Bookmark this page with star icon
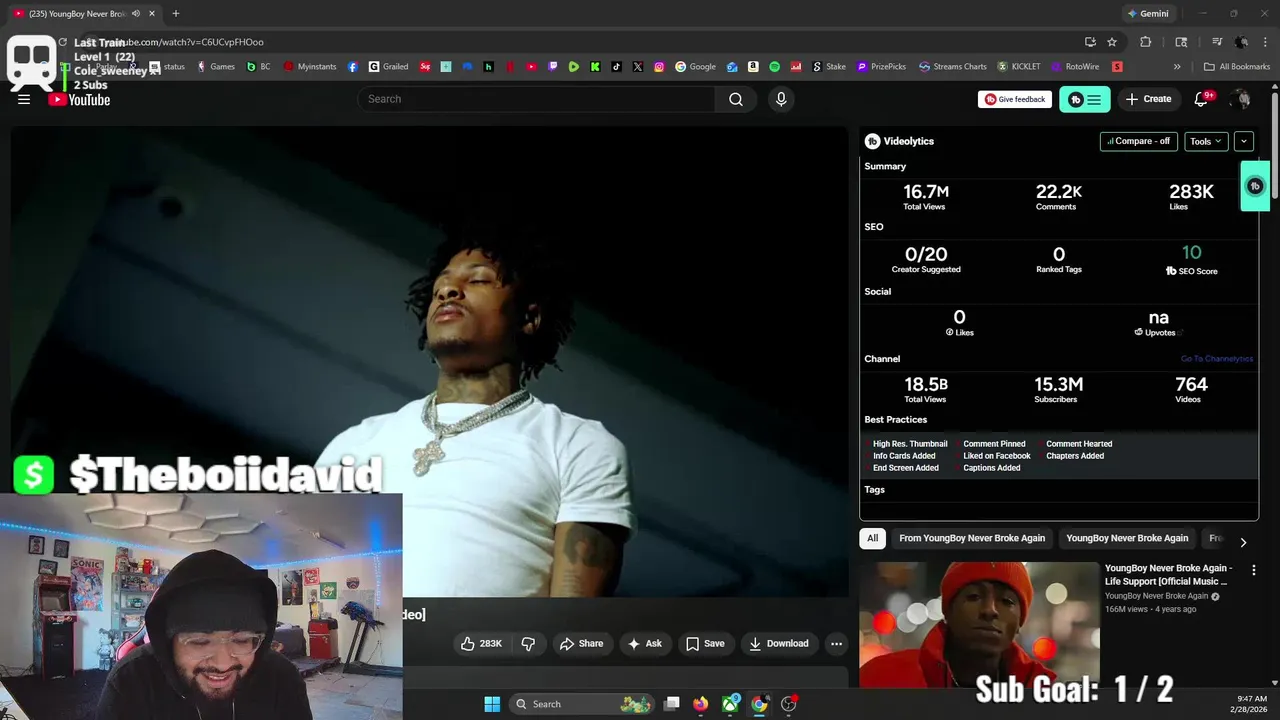This screenshot has width=1280, height=720. [1112, 42]
